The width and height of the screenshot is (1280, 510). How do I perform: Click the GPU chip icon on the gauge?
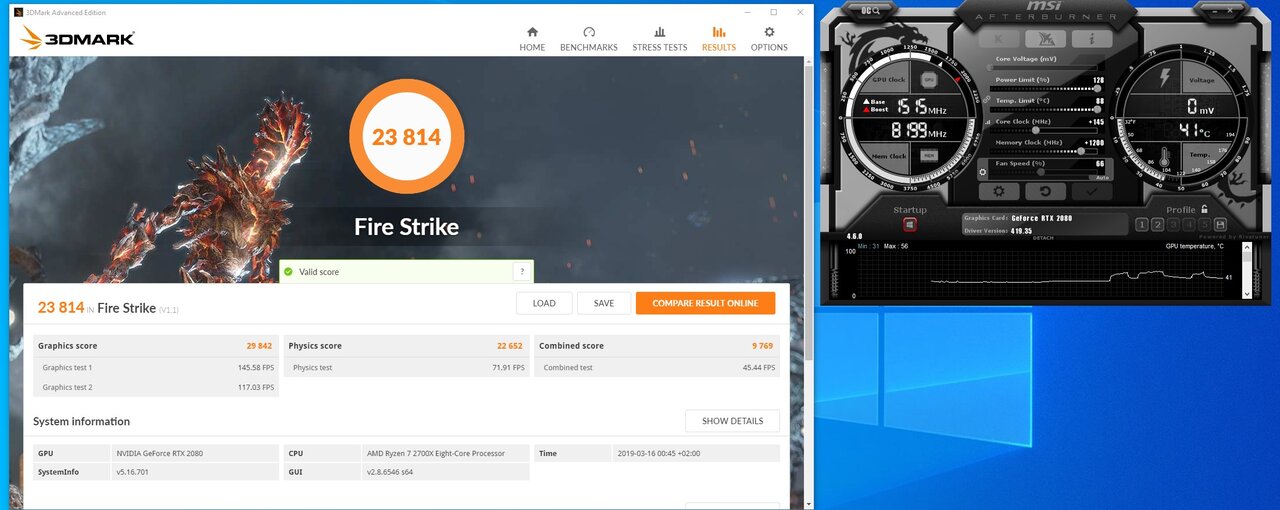[928, 79]
